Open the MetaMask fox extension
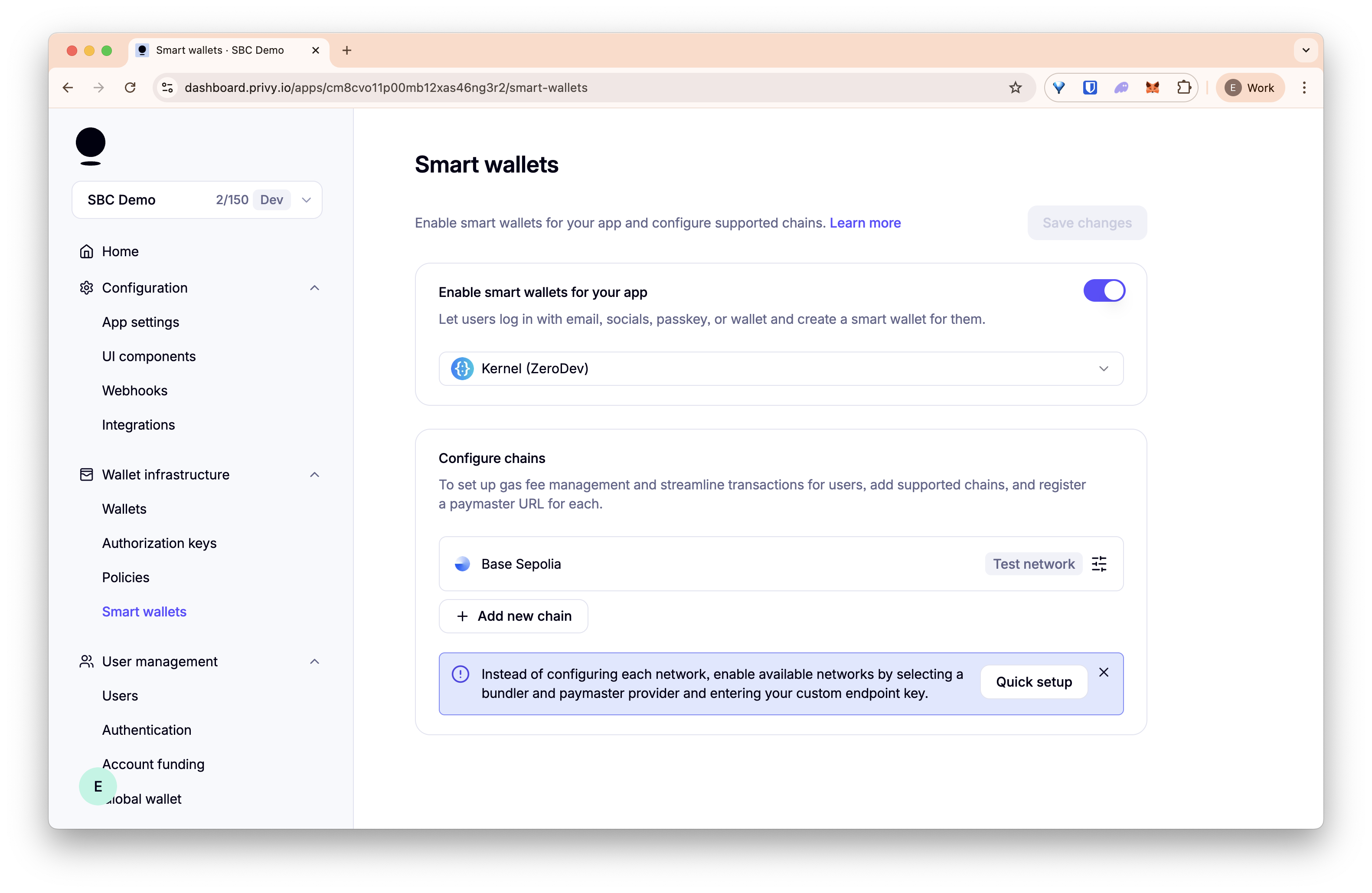 point(1152,88)
